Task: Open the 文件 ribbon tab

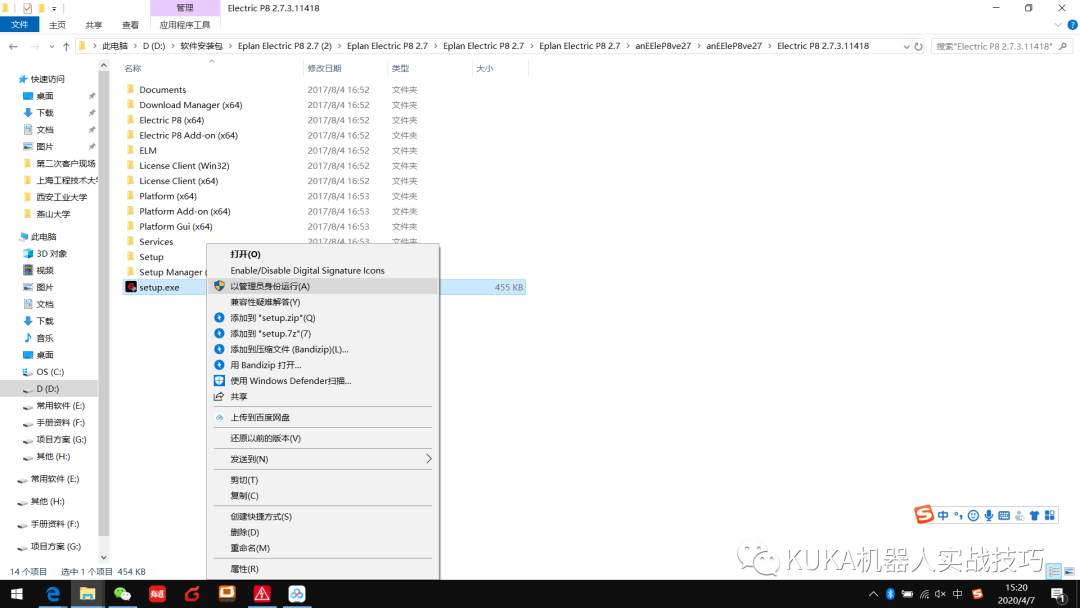Action: (20, 25)
